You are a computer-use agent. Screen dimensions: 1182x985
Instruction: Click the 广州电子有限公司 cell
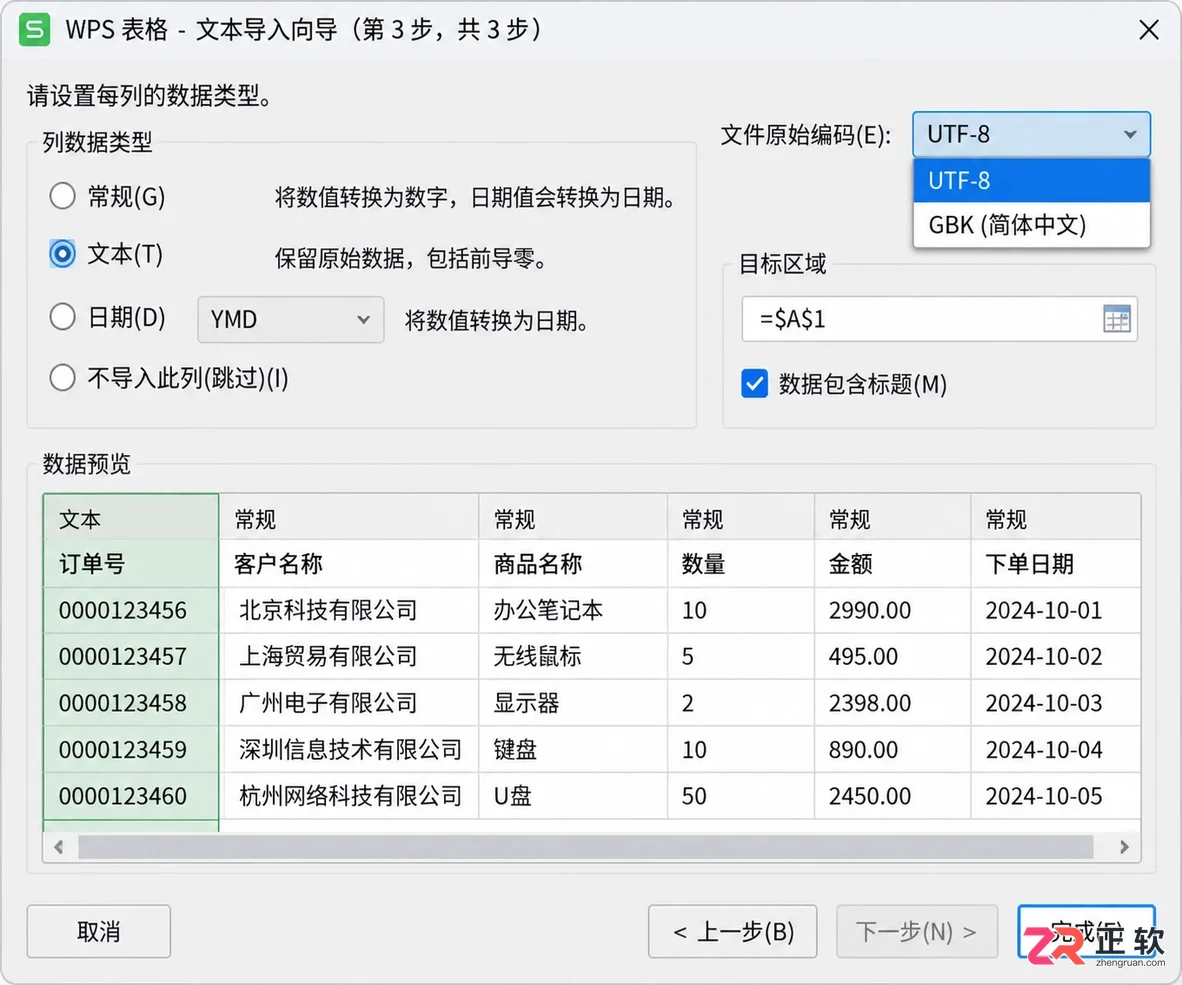pyautogui.click(x=349, y=703)
